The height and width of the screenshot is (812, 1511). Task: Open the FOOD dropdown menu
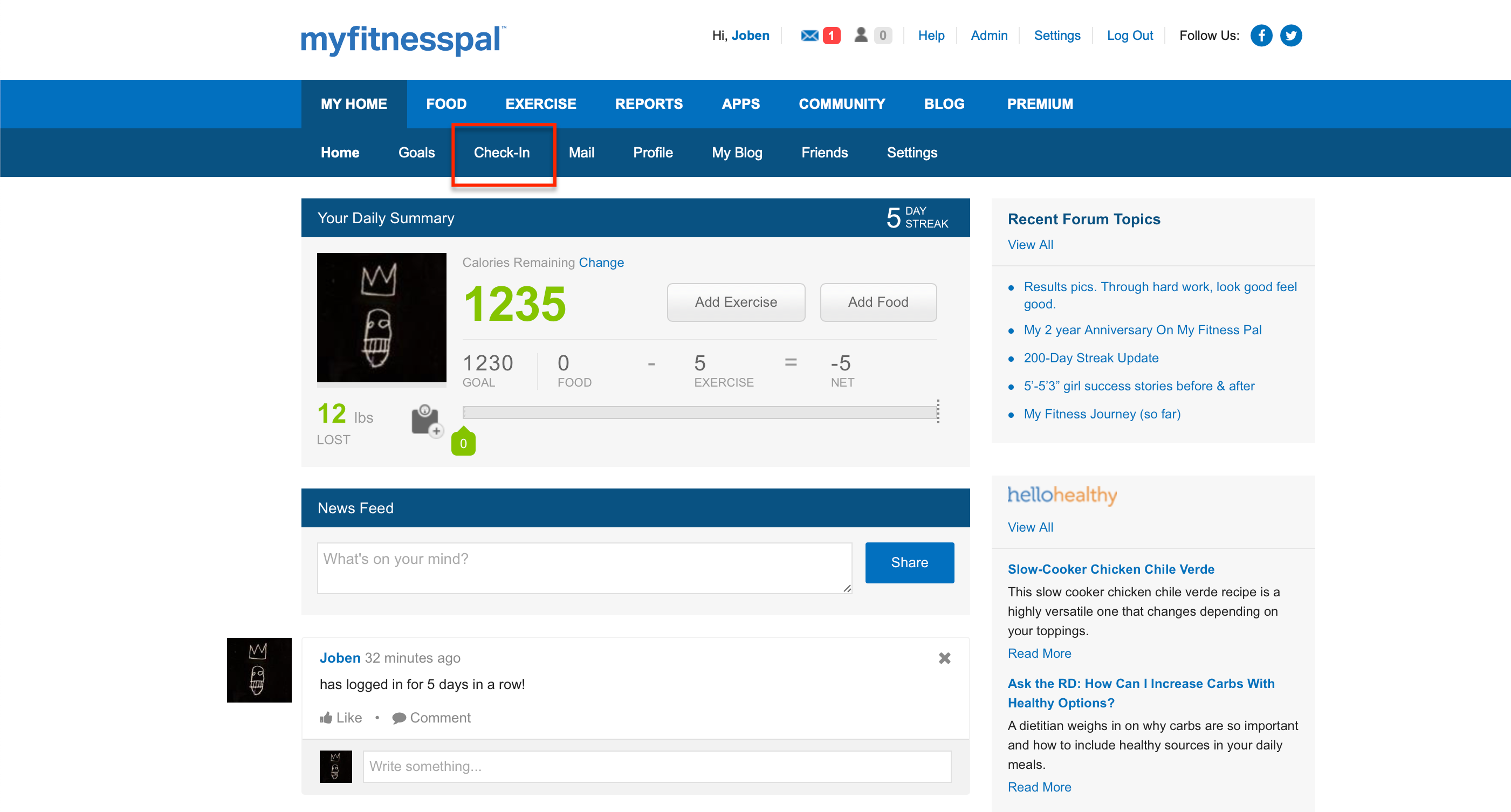click(446, 103)
